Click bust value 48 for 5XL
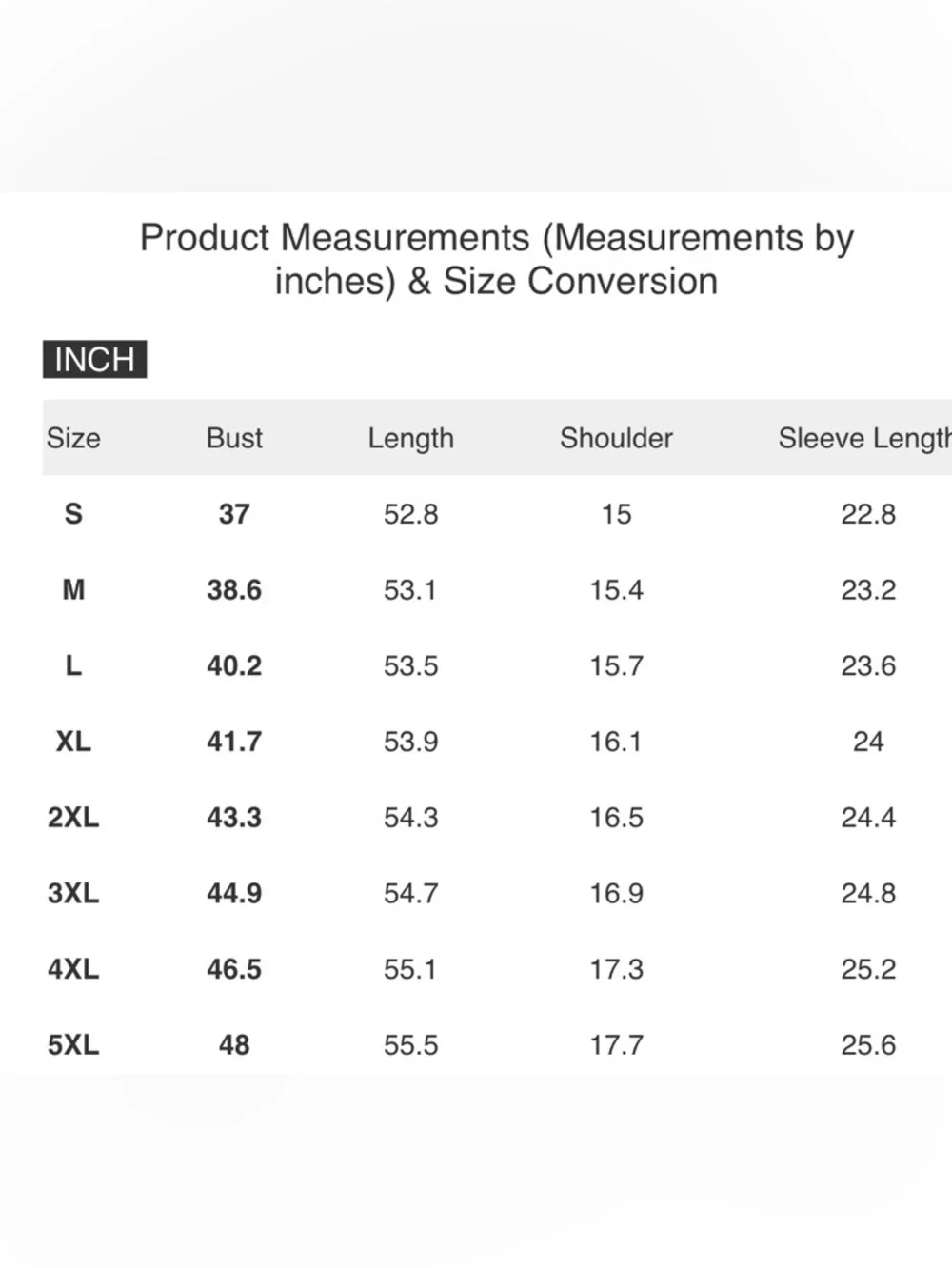 [234, 1044]
